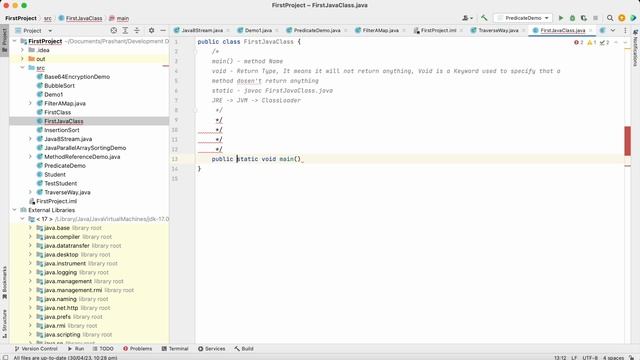Open the user account icon menu
Image resolution: width=640 pixels, height=360 pixels.
(467, 18)
